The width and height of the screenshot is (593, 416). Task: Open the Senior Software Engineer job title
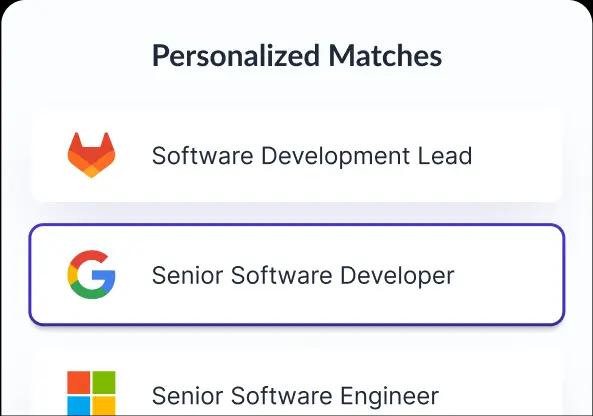(x=295, y=396)
